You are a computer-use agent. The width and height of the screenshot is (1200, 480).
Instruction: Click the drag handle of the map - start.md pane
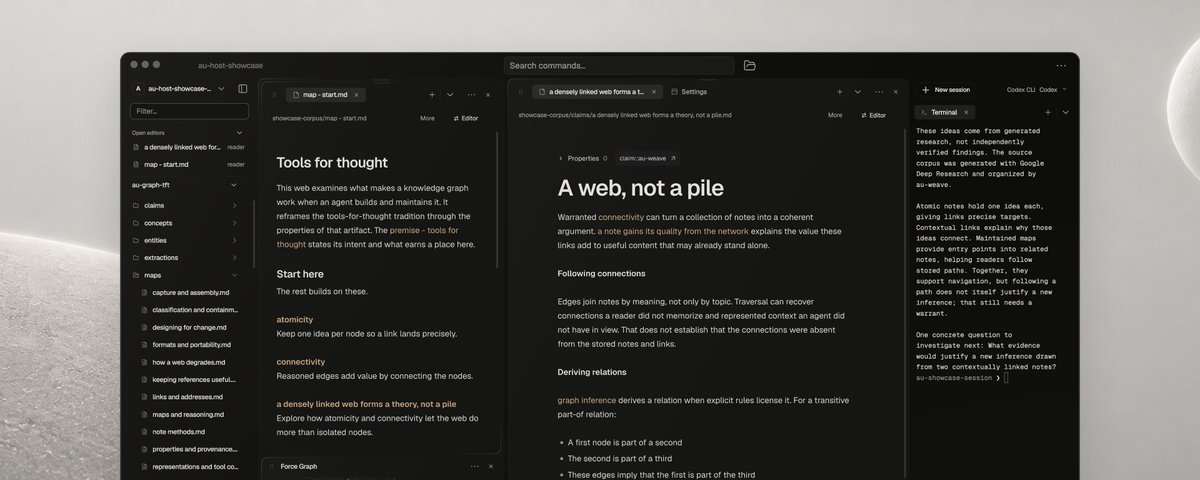coord(273,94)
